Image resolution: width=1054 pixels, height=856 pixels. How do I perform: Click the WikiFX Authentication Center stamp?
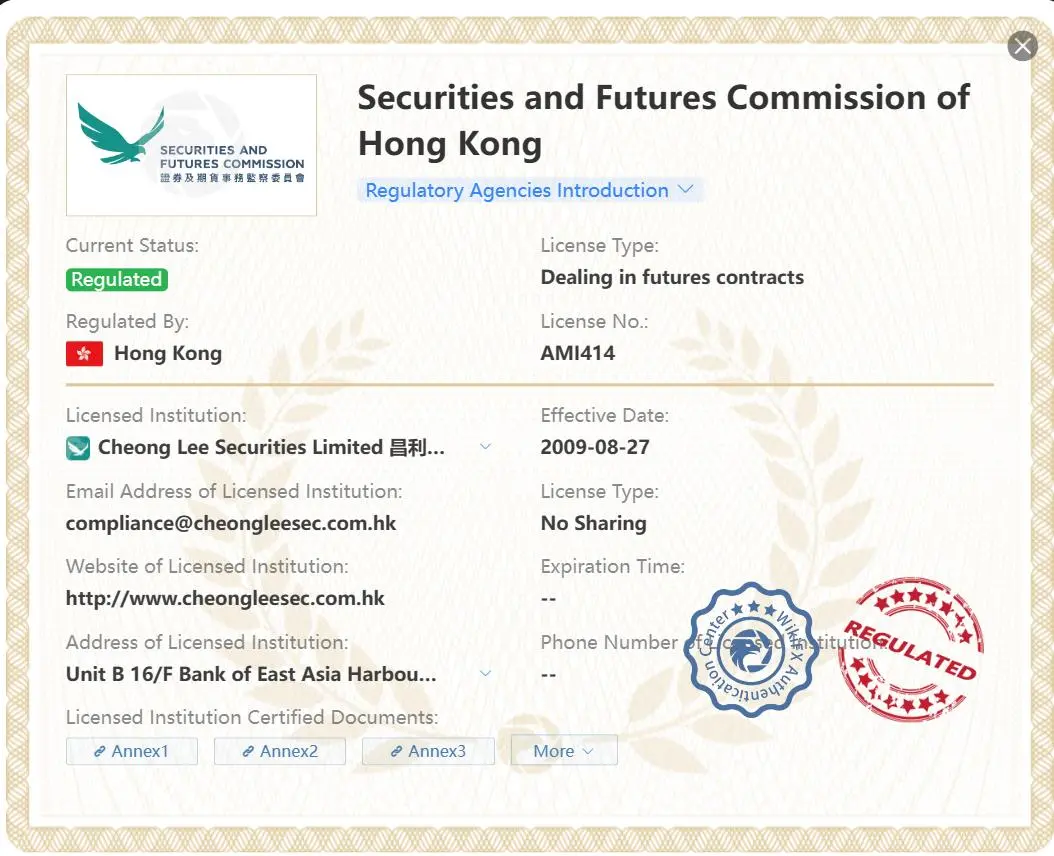click(752, 650)
